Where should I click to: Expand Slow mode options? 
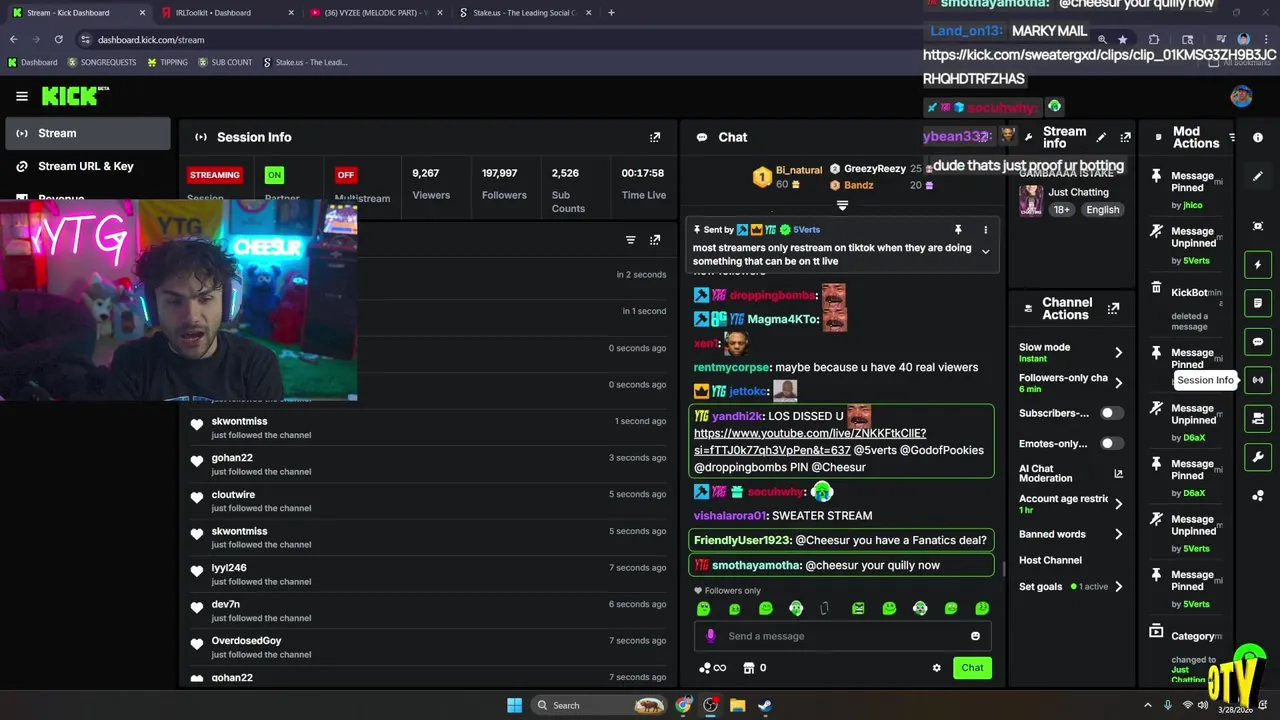click(1118, 352)
